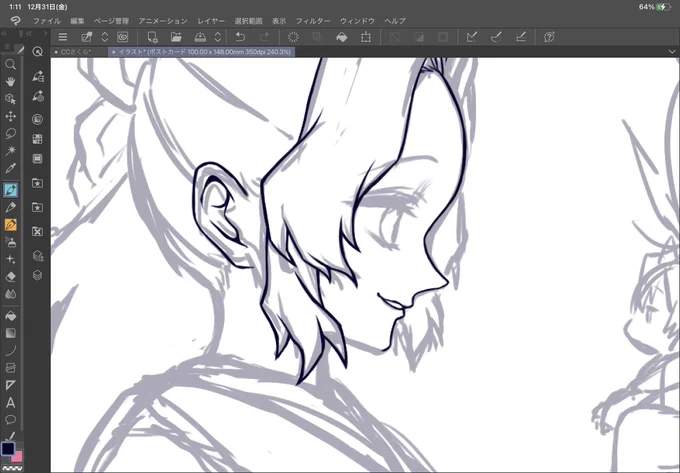The height and width of the screenshot is (473, 680).
Task: Select the Ruler triangle tool
Action: pyautogui.click(x=10, y=385)
